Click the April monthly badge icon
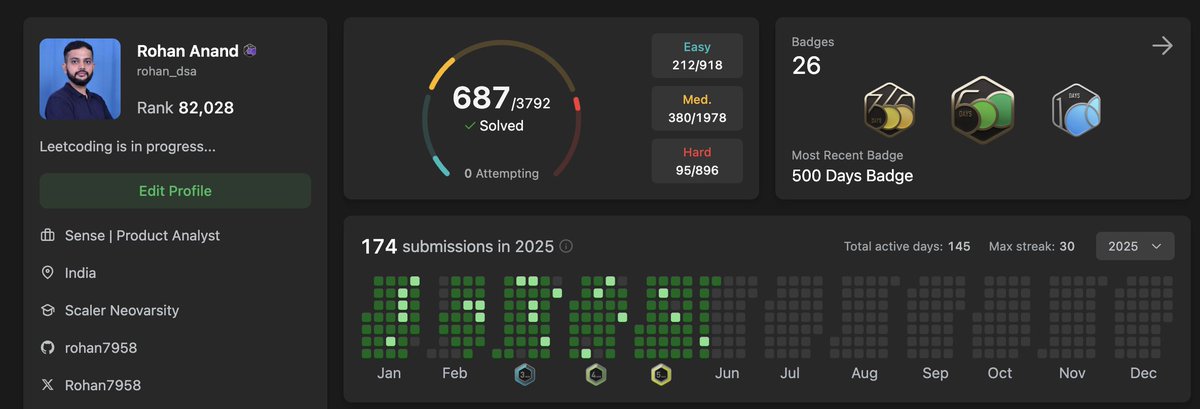 (x=596, y=375)
